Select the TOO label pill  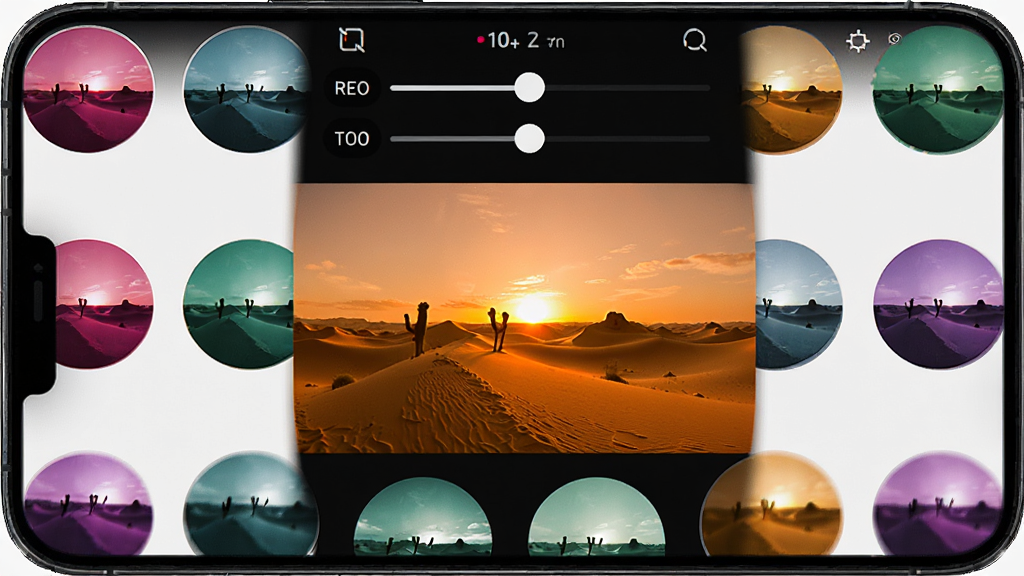click(x=352, y=138)
